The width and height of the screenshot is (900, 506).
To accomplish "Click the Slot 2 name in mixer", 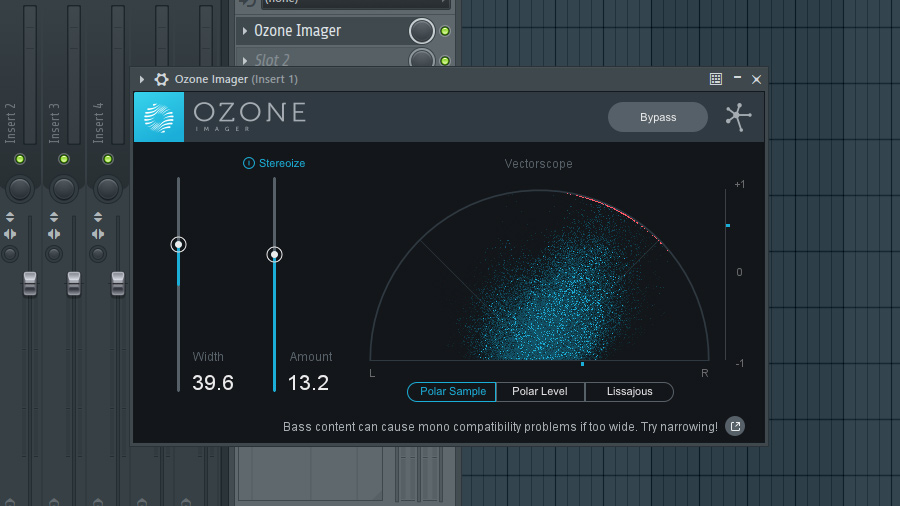I will pos(272,60).
